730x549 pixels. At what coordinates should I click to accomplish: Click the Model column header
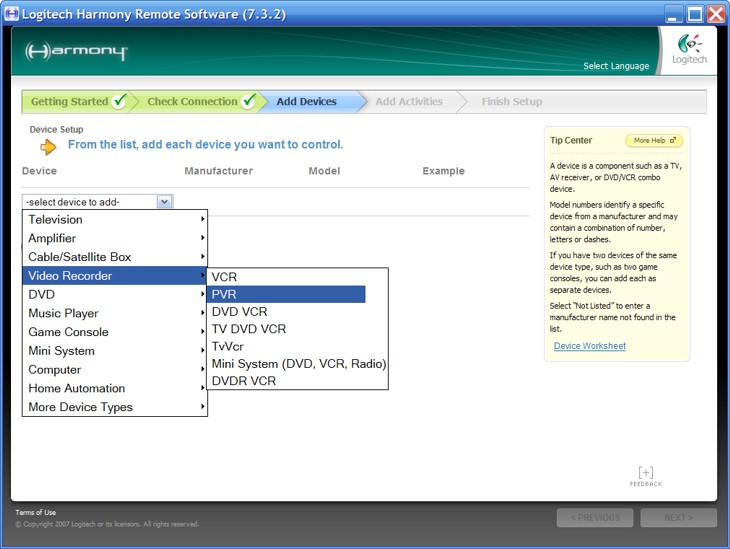(x=324, y=171)
